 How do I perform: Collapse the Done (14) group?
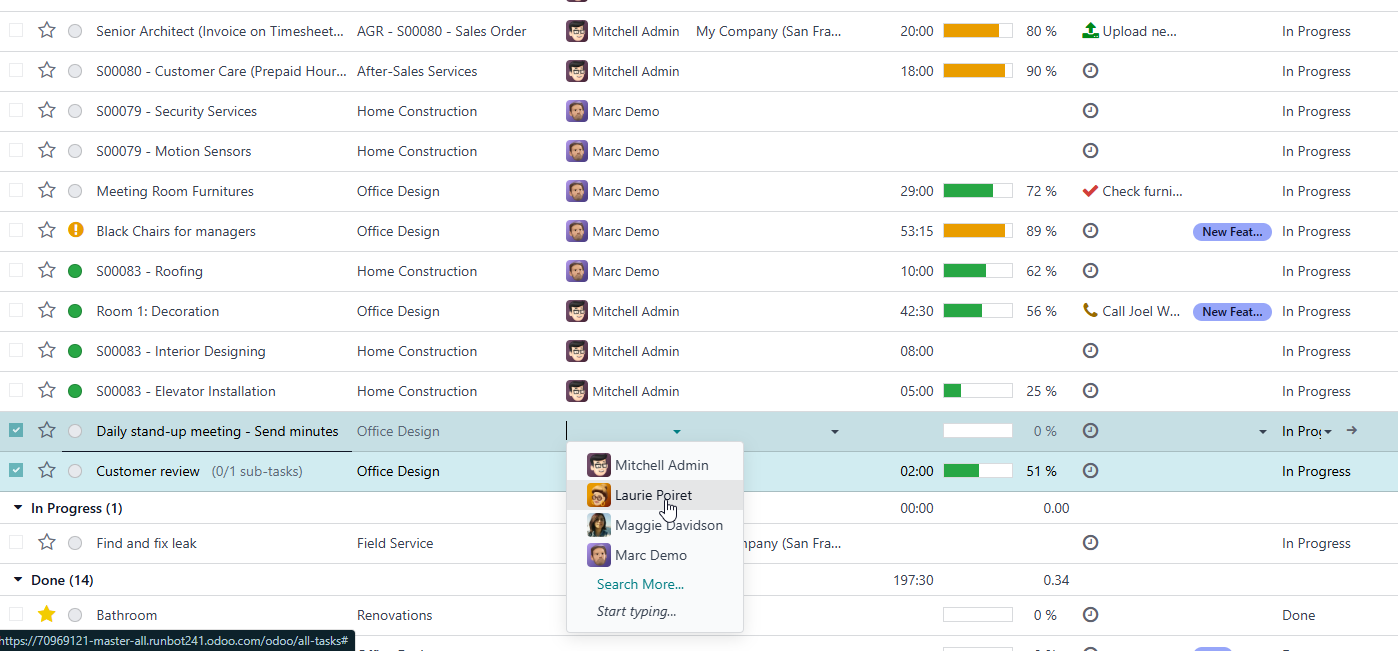click(x=18, y=580)
